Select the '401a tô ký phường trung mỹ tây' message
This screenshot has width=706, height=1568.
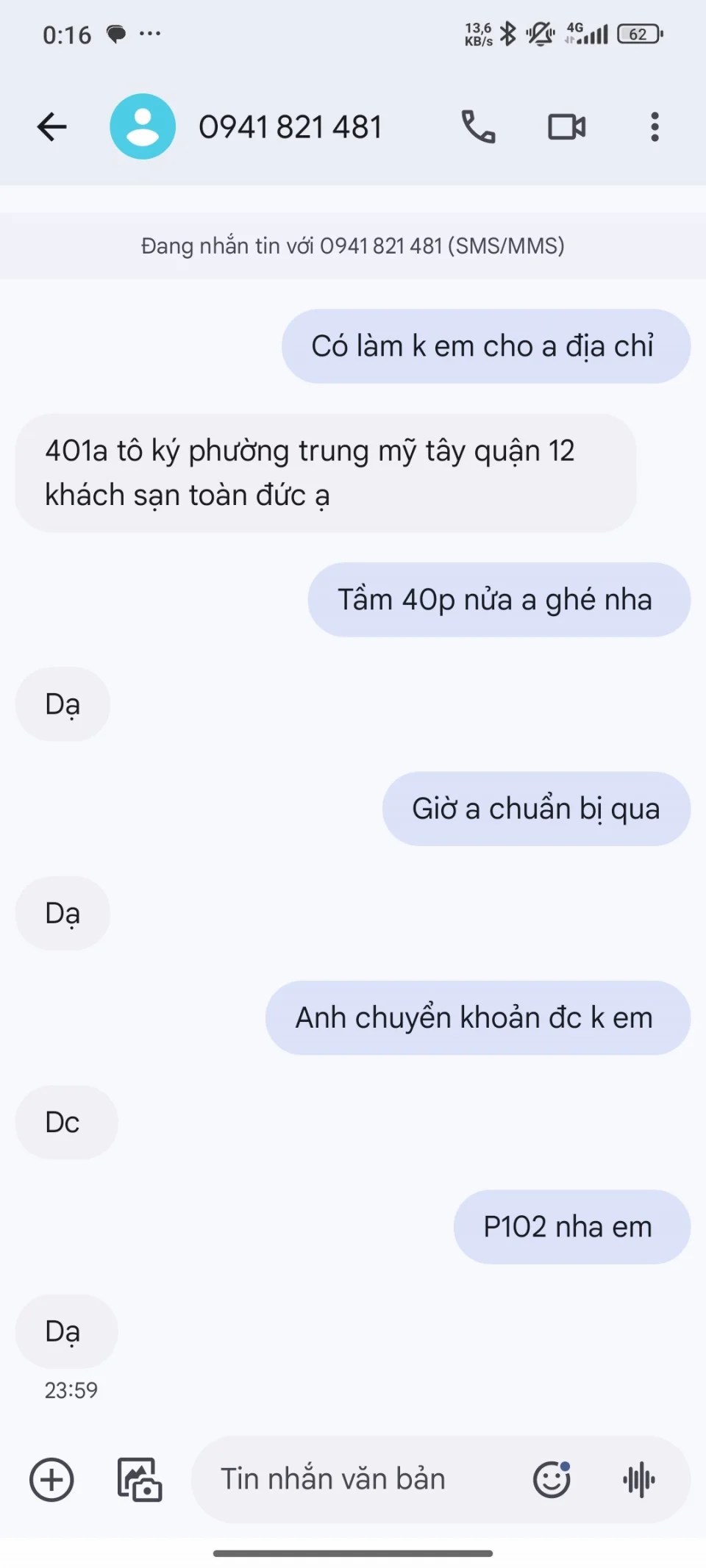[x=325, y=473]
